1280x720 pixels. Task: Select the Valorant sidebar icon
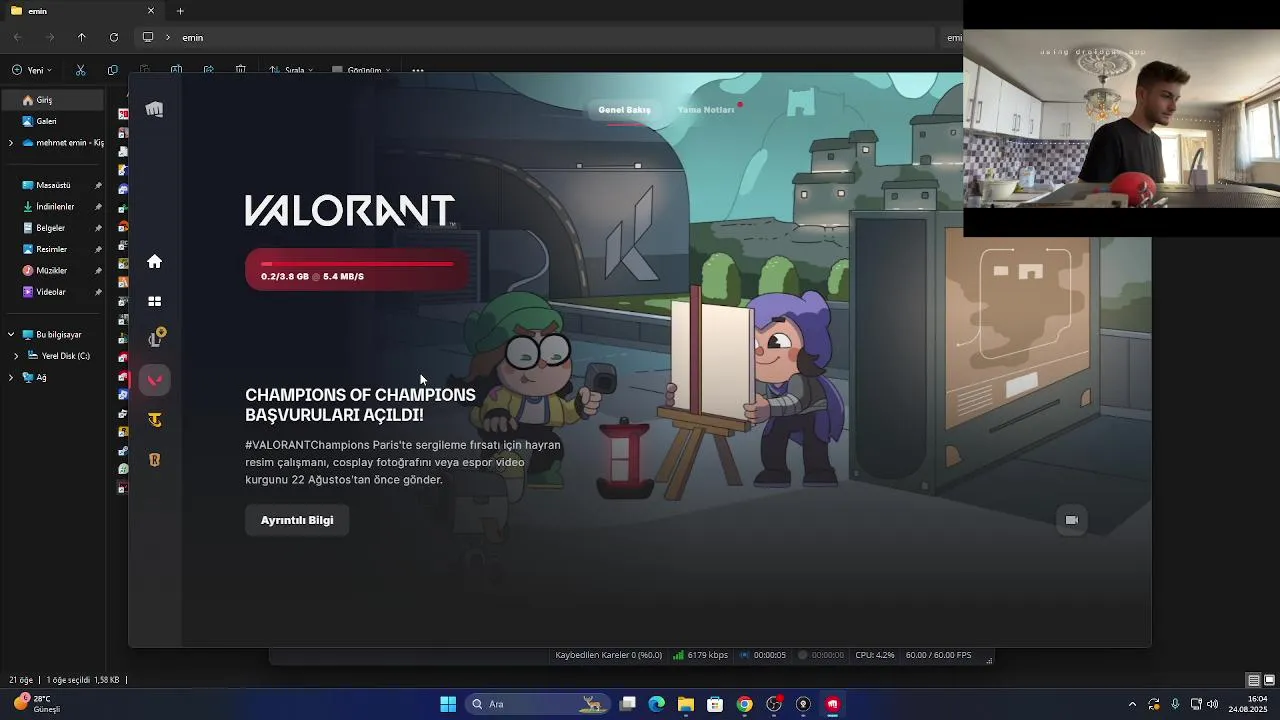click(x=155, y=380)
